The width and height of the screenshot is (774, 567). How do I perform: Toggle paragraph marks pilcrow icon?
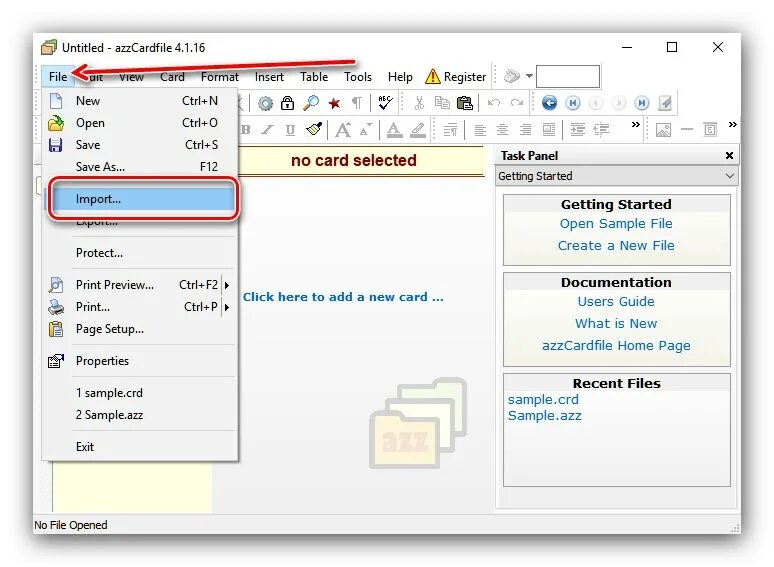click(356, 103)
